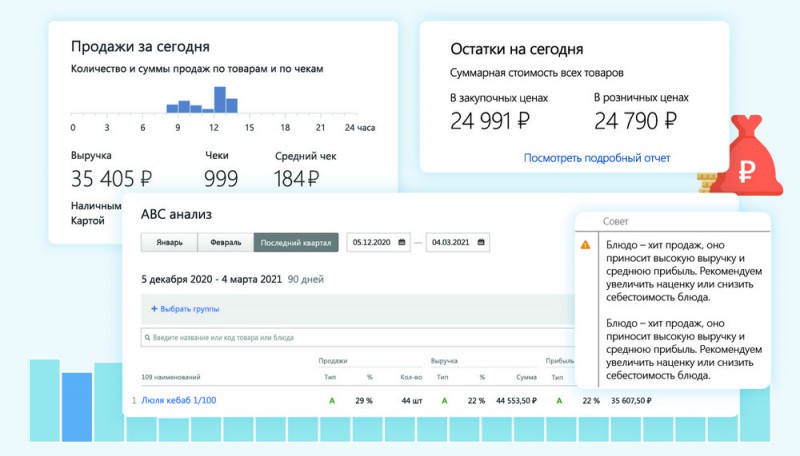800x456 pixels.
Task: Click the 109 наименований column header
Action: [x=170, y=376]
